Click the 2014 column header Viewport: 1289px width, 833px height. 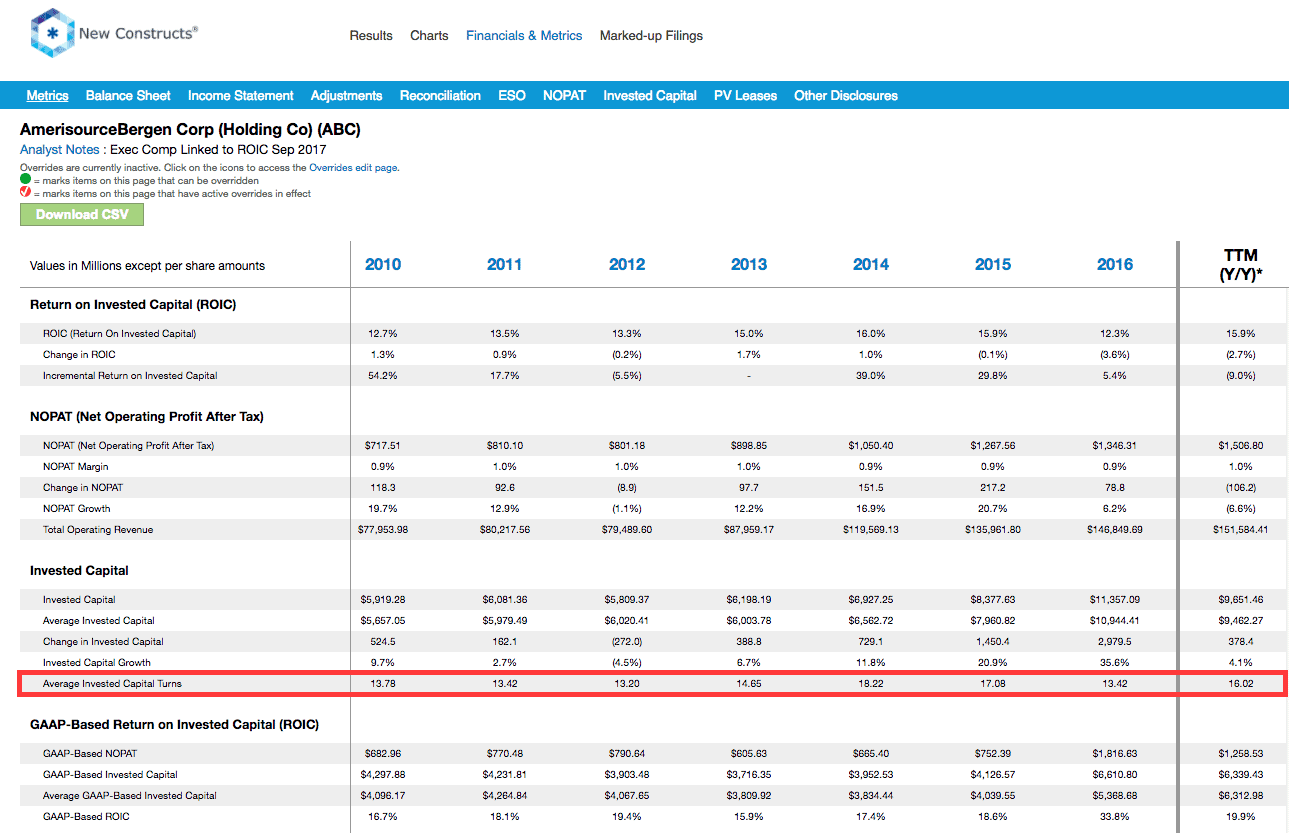click(x=871, y=264)
